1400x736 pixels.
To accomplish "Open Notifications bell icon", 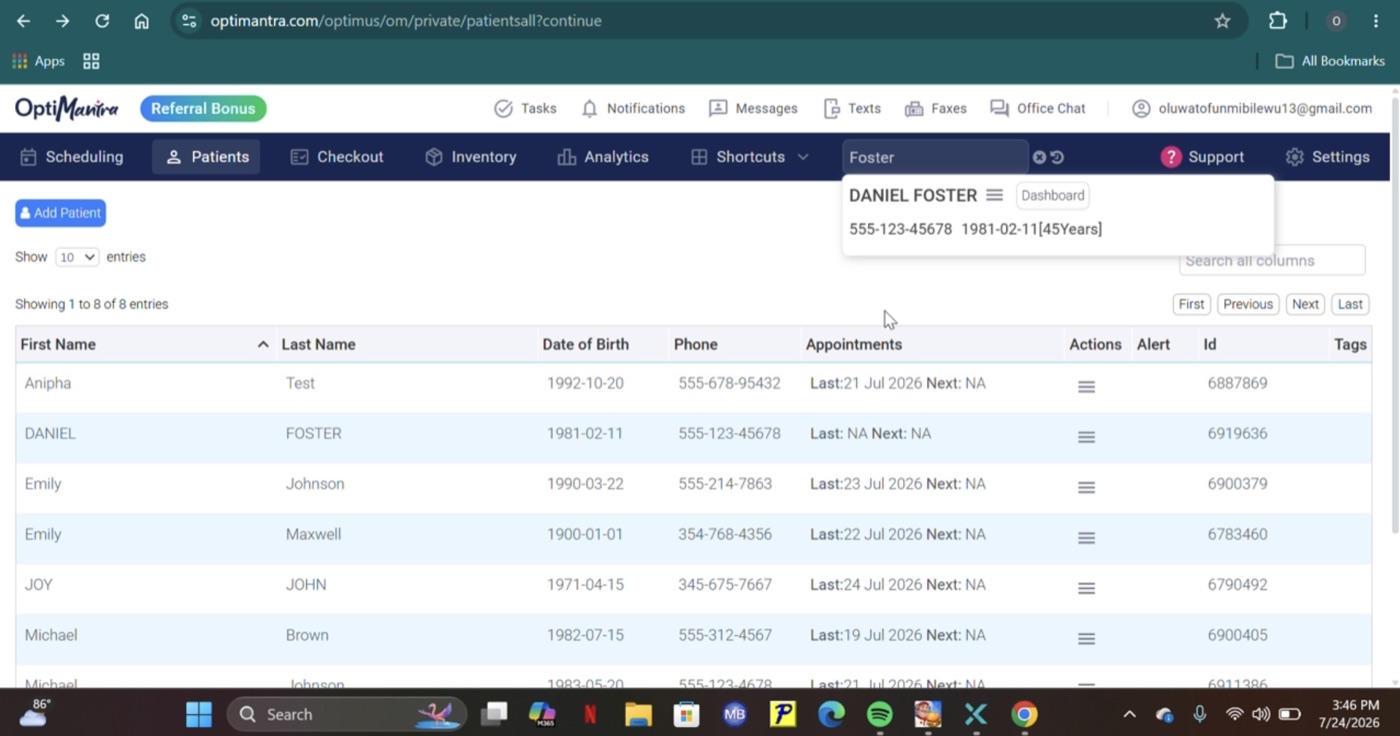I will (590, 108).
